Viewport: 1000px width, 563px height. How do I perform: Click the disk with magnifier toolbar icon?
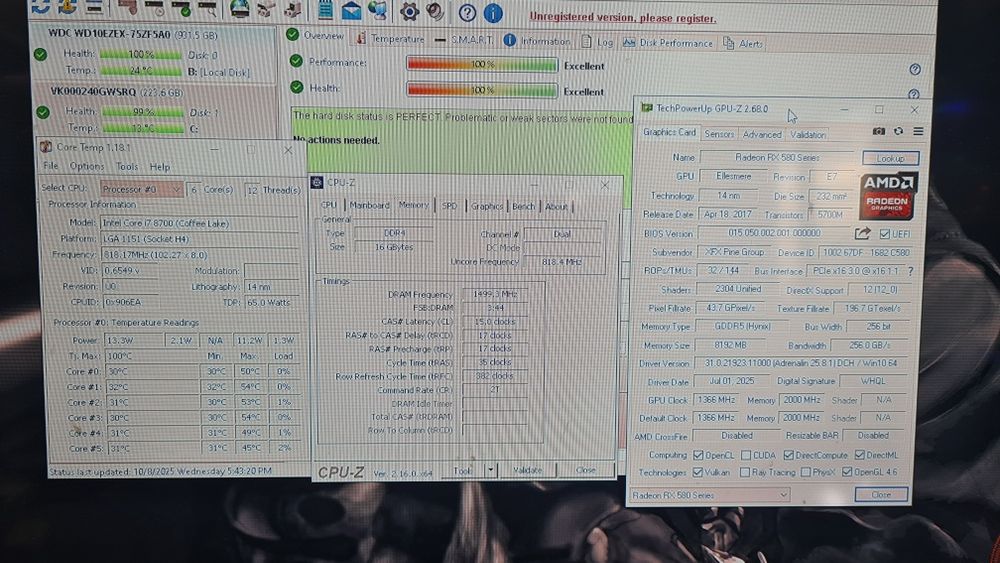tap(207, 8)
